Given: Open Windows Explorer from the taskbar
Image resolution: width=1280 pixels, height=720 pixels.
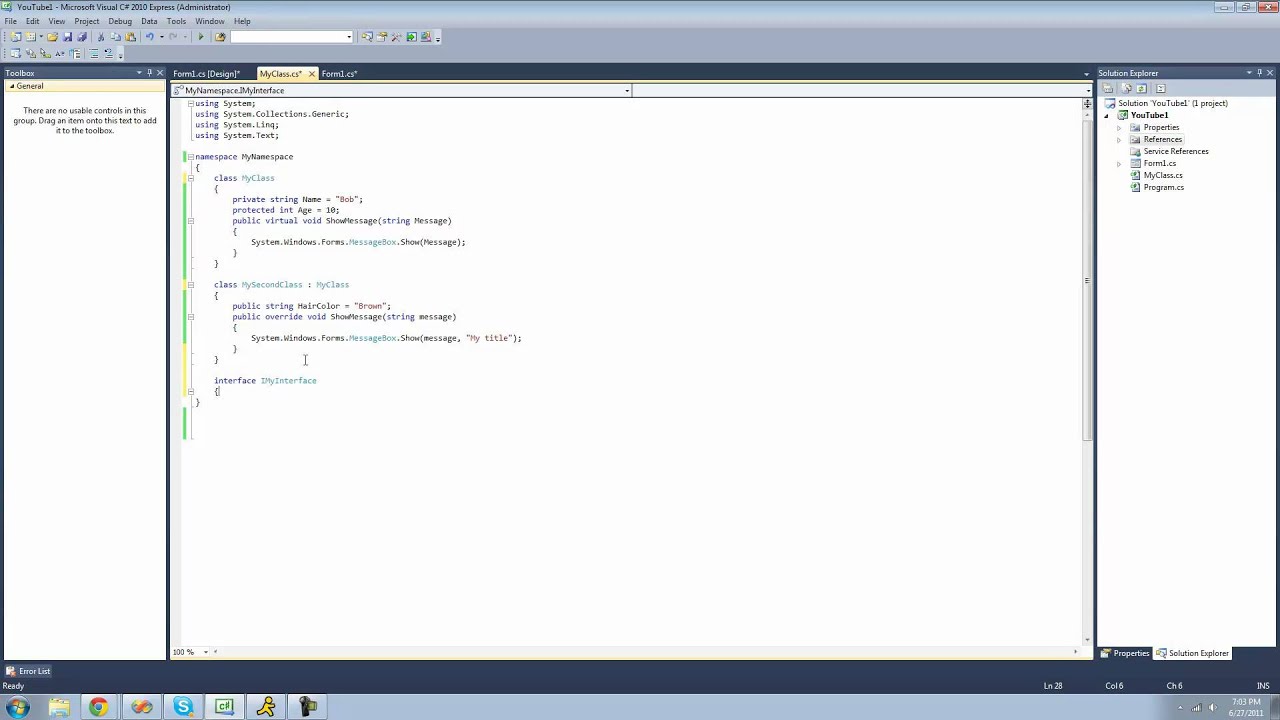Looking at the screenshot, I should click(x=58, y=707).
